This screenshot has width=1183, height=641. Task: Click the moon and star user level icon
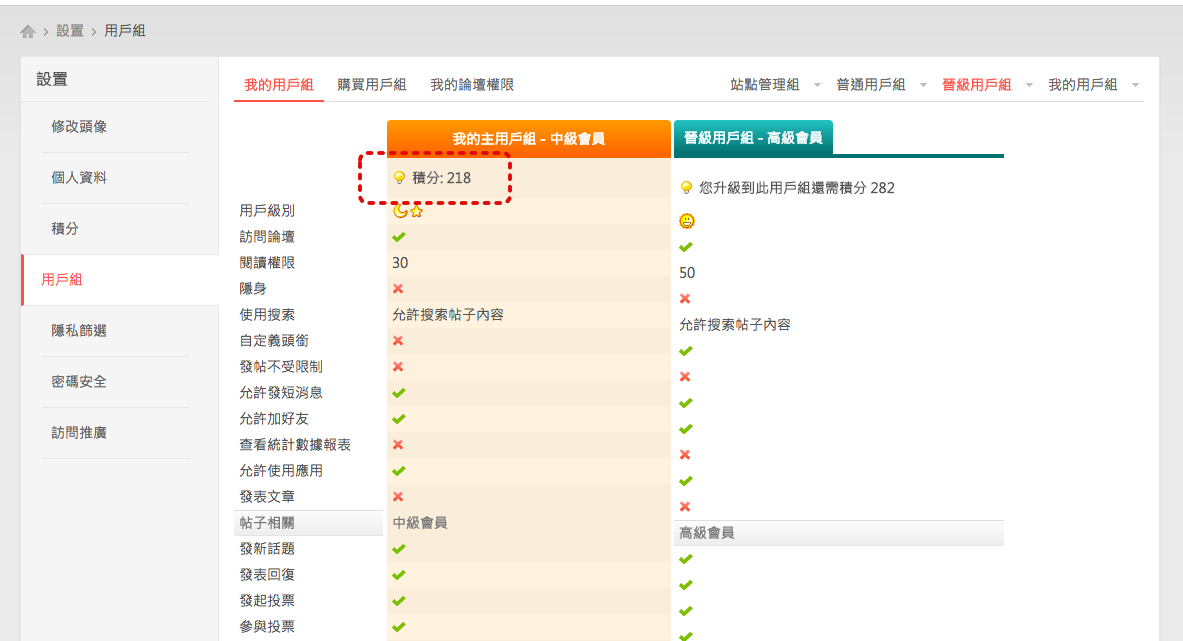click(408, 211)
